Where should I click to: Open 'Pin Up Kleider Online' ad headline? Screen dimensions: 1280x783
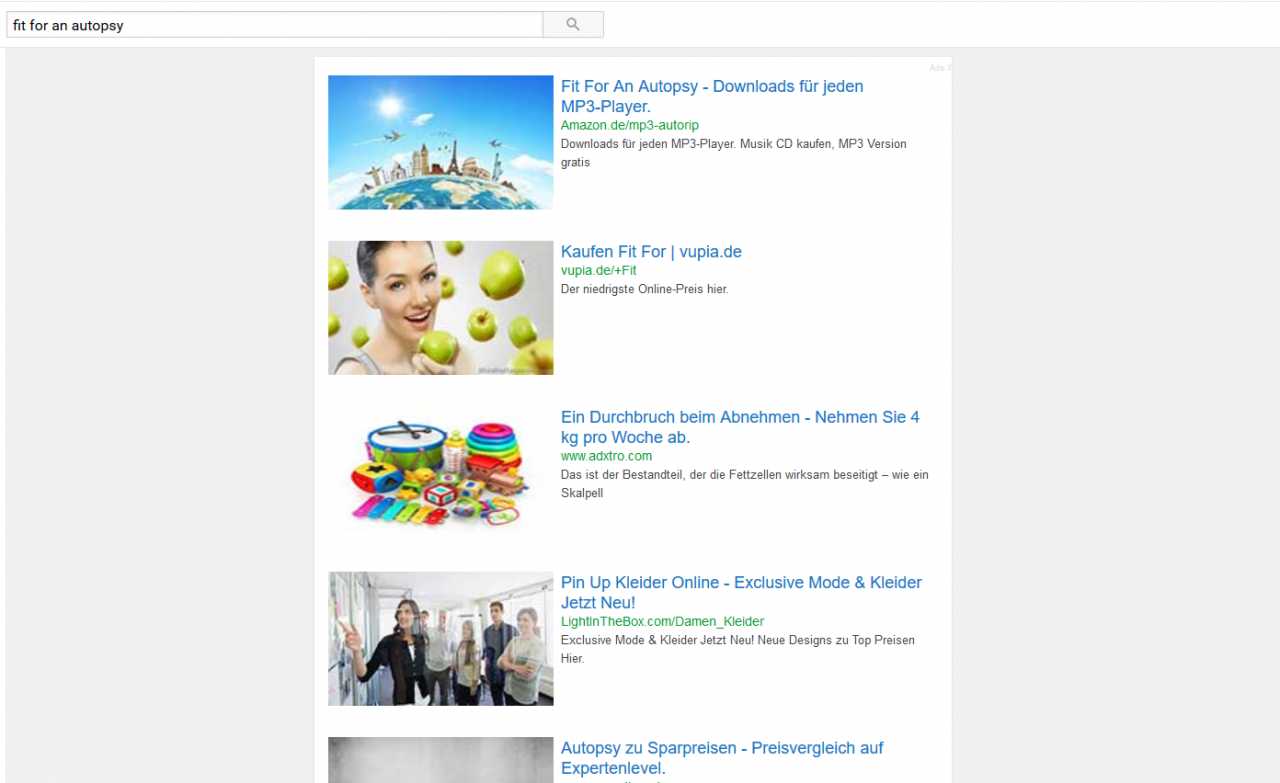pyautogui.click(x=741, y=592)
